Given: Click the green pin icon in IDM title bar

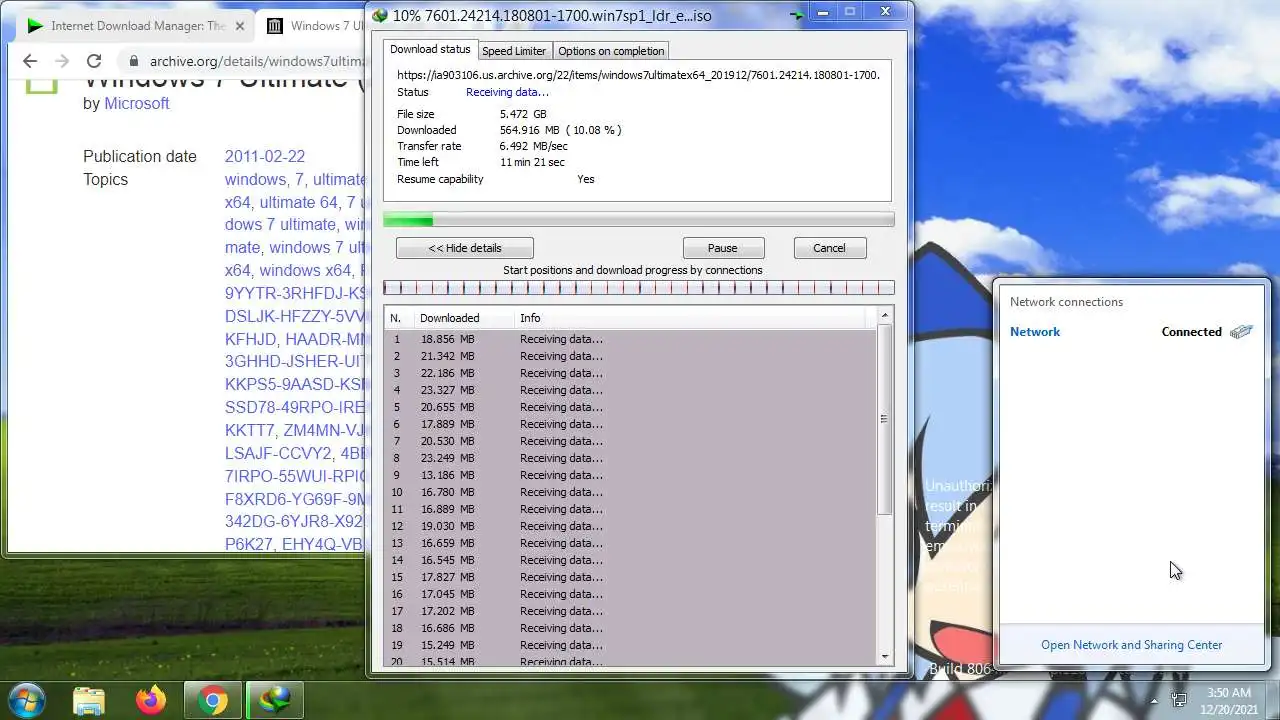Looking at the screenshot, I should click(x=796, y=15).
